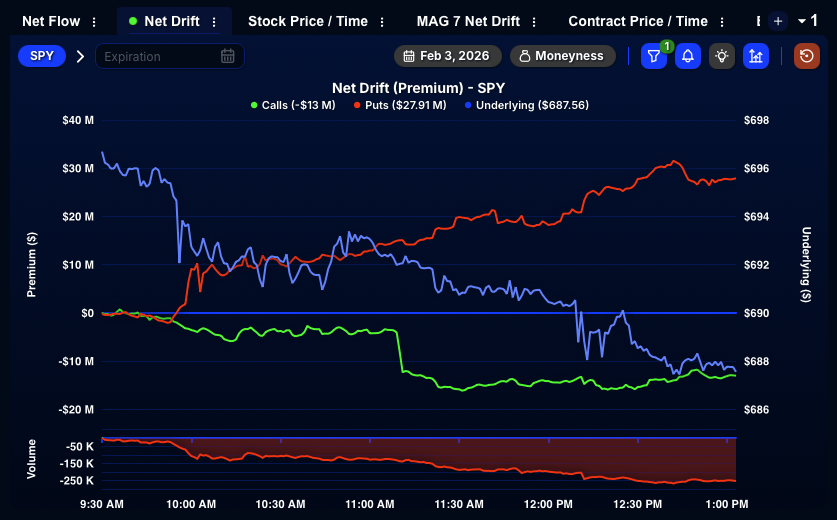Switch to Stock Price / Time tab
This screenshot has width=837, height=520.
coord(307,21)
